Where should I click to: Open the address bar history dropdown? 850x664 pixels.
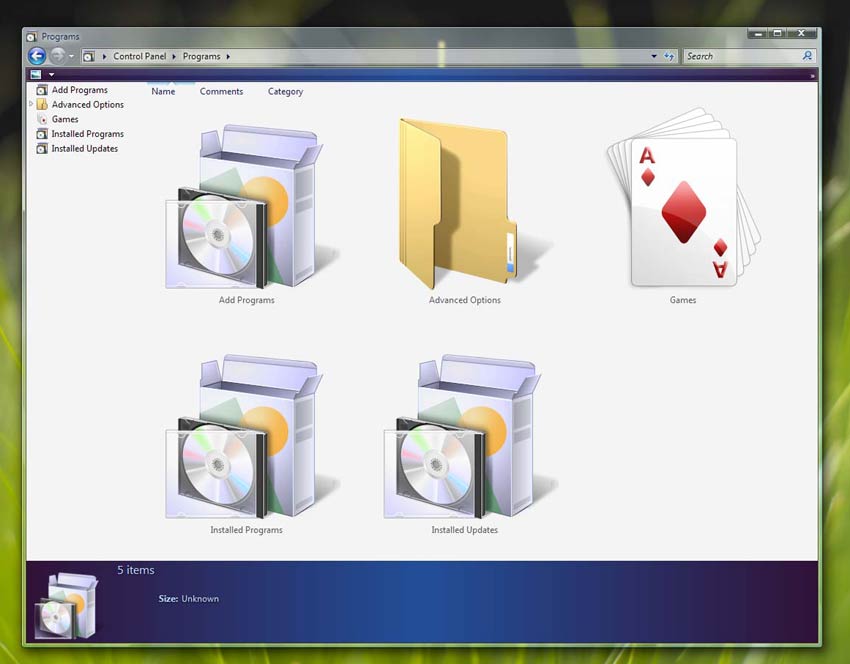click(654, 56)
